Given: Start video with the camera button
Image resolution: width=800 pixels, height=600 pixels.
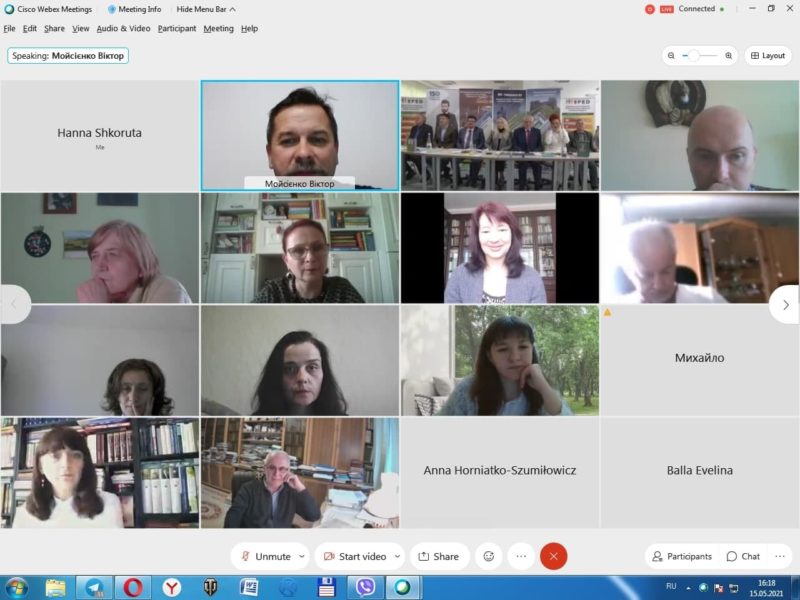Looking at the screenshot, I should coord(354,557).
